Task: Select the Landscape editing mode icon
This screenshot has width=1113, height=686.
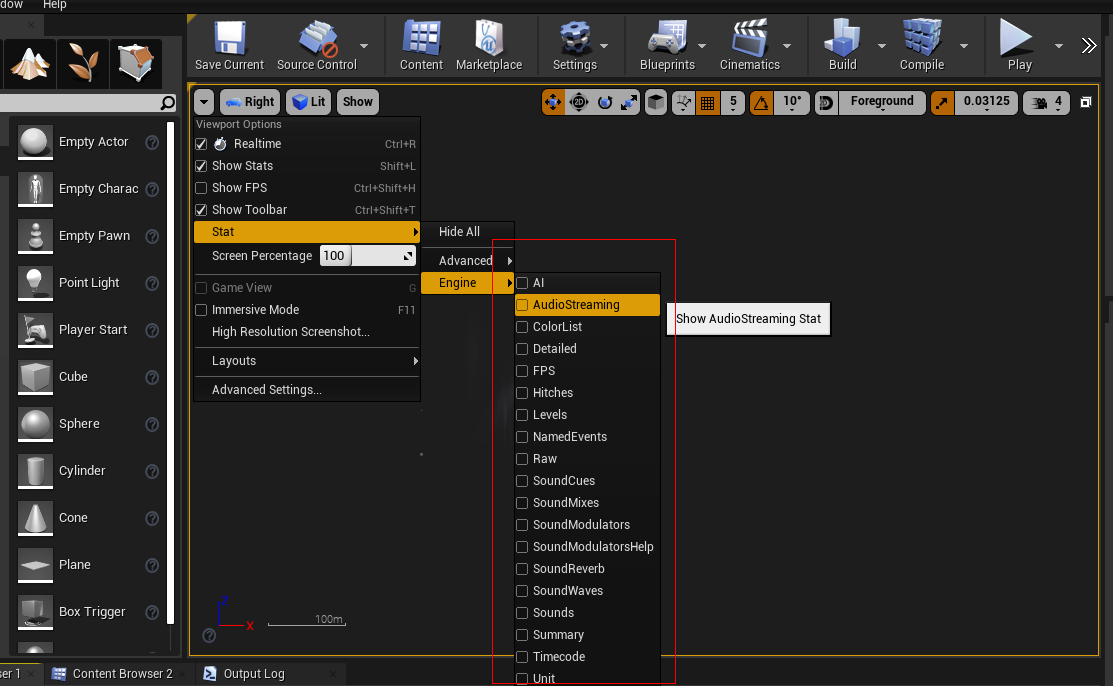Action: [x=30, y=63]
